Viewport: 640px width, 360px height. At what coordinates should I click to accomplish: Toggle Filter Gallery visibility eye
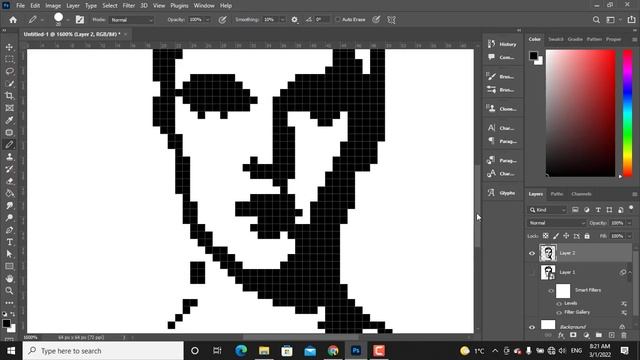(559, 313)
